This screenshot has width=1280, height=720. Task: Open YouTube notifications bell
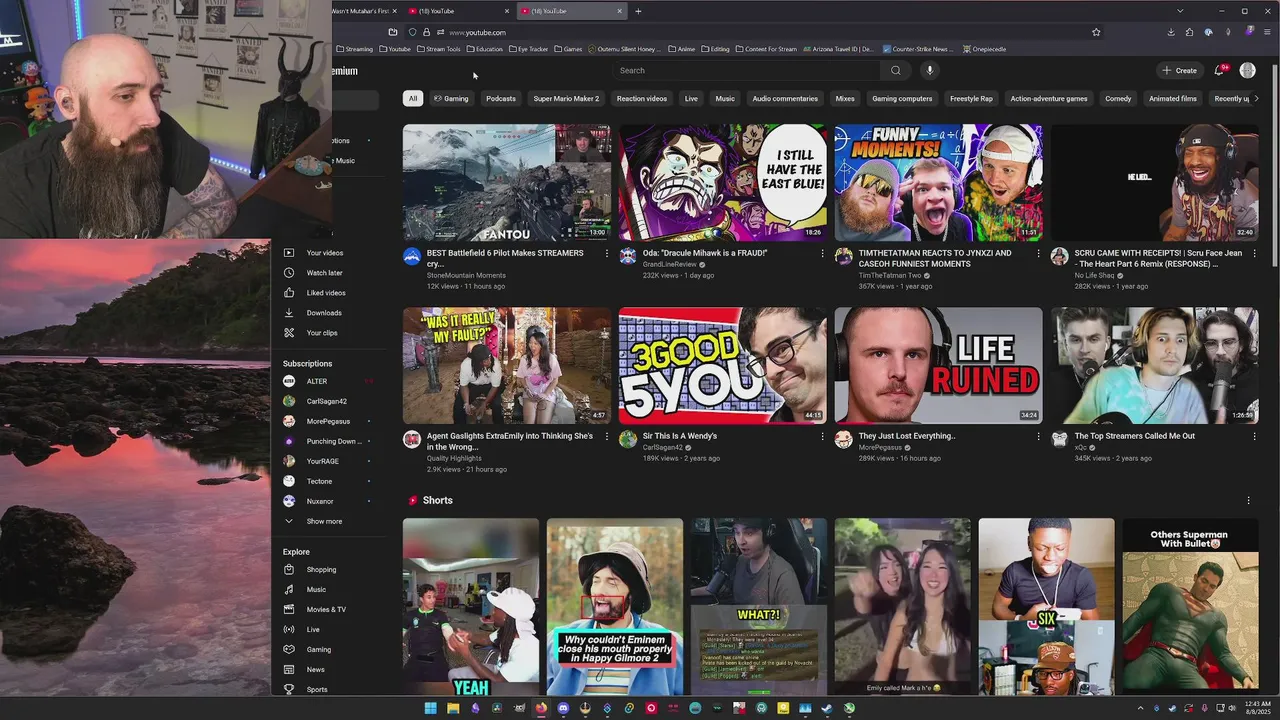pyautogui.click(x=1219, y=70)
